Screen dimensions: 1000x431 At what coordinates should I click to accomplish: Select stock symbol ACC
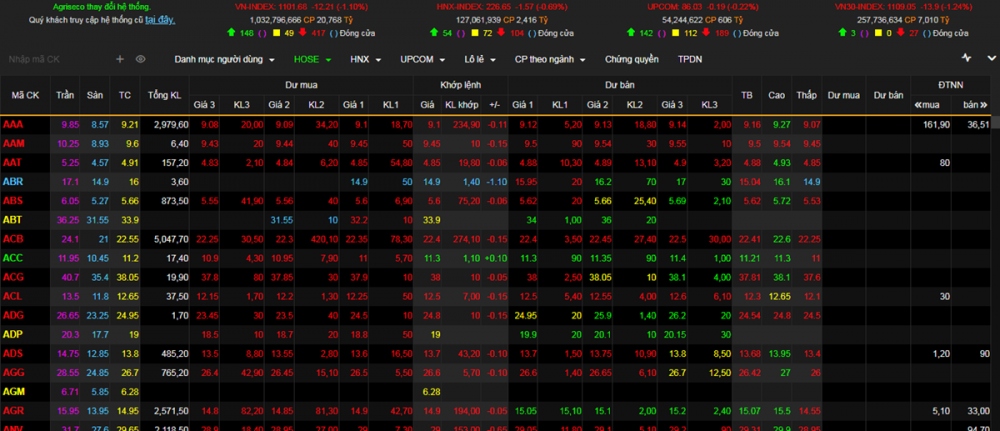point(13,258)
